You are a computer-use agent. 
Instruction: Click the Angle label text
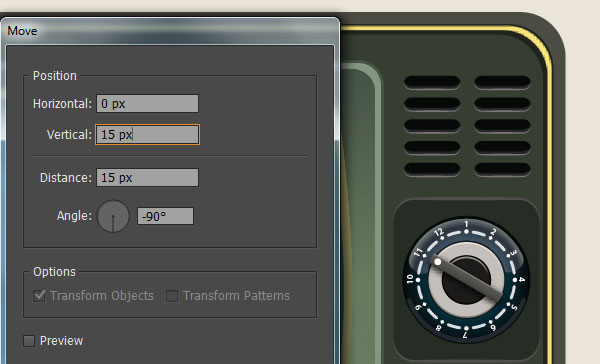74,216
